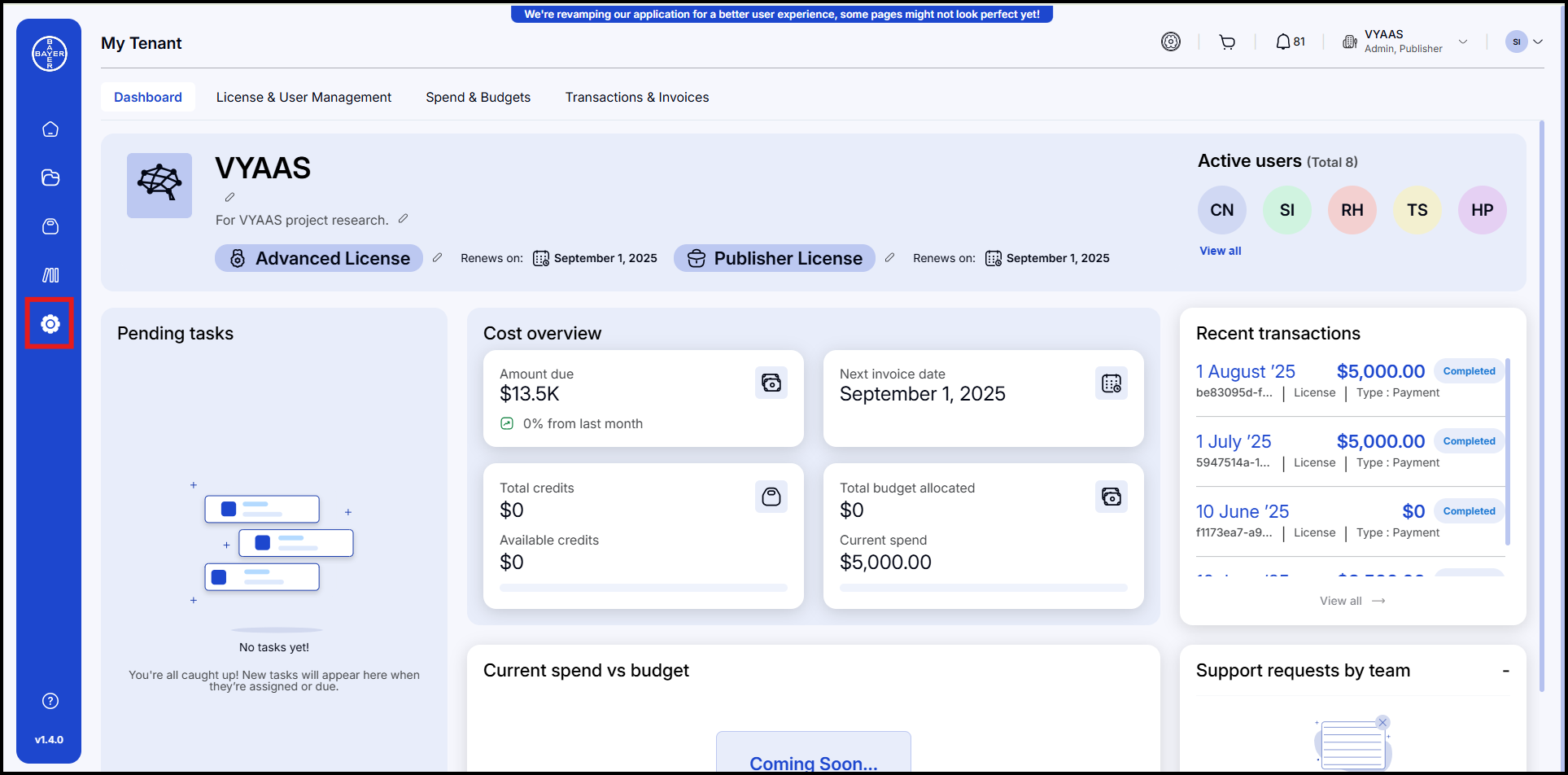The height and width of the screenshot is (775, 1568).
Task: Edit the Publisher License pencil icon
Action: (x=889, y=257)
